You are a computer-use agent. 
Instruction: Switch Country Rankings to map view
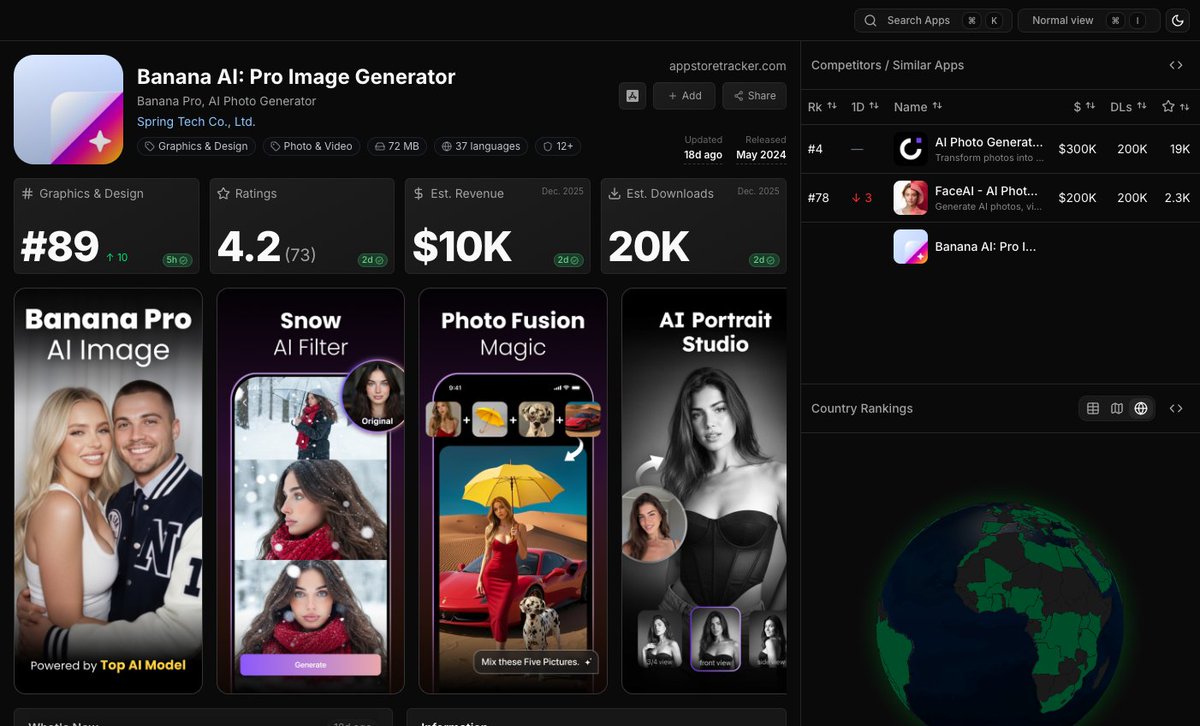pyautogui.click(x=1117, y=408)
